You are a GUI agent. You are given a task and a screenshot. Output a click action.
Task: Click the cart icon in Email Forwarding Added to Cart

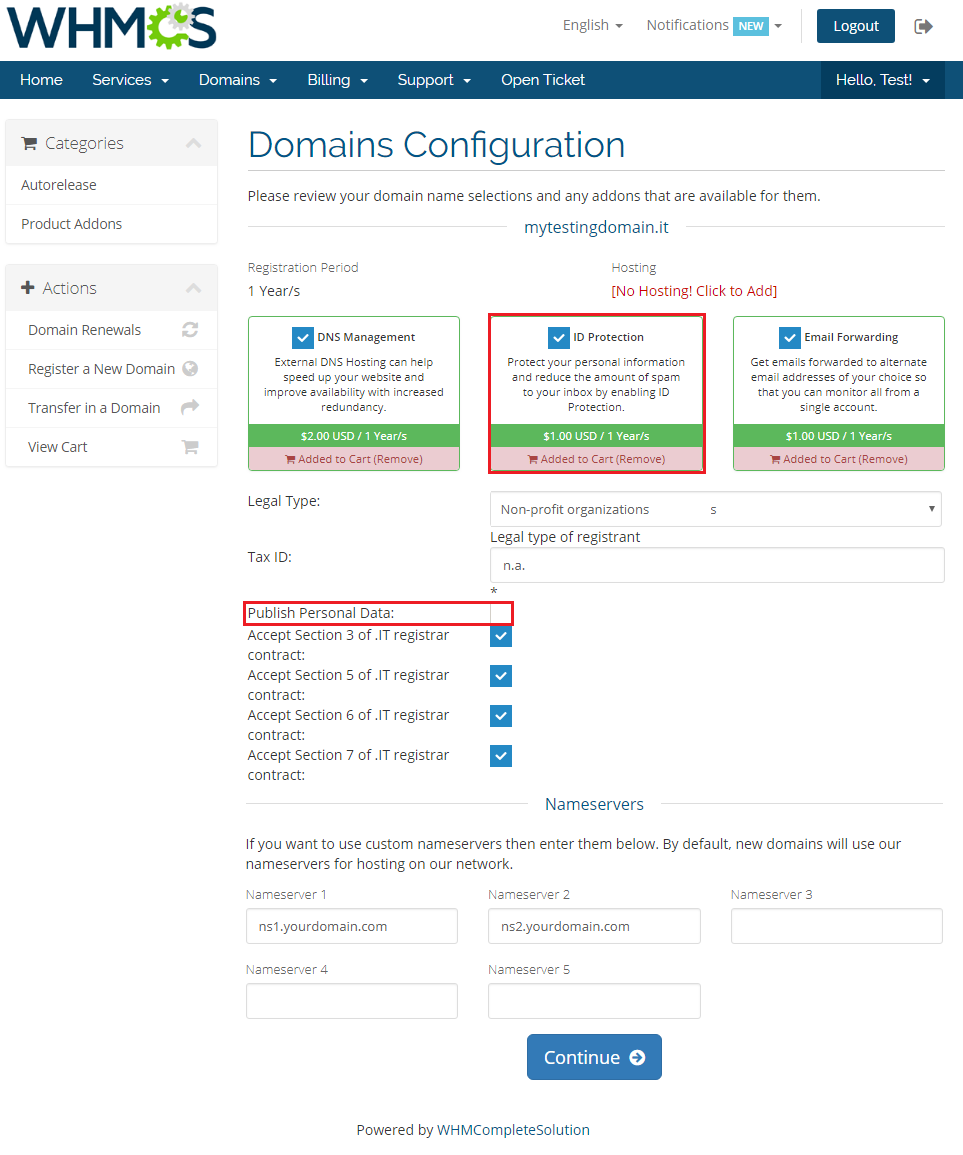[775, 460]
